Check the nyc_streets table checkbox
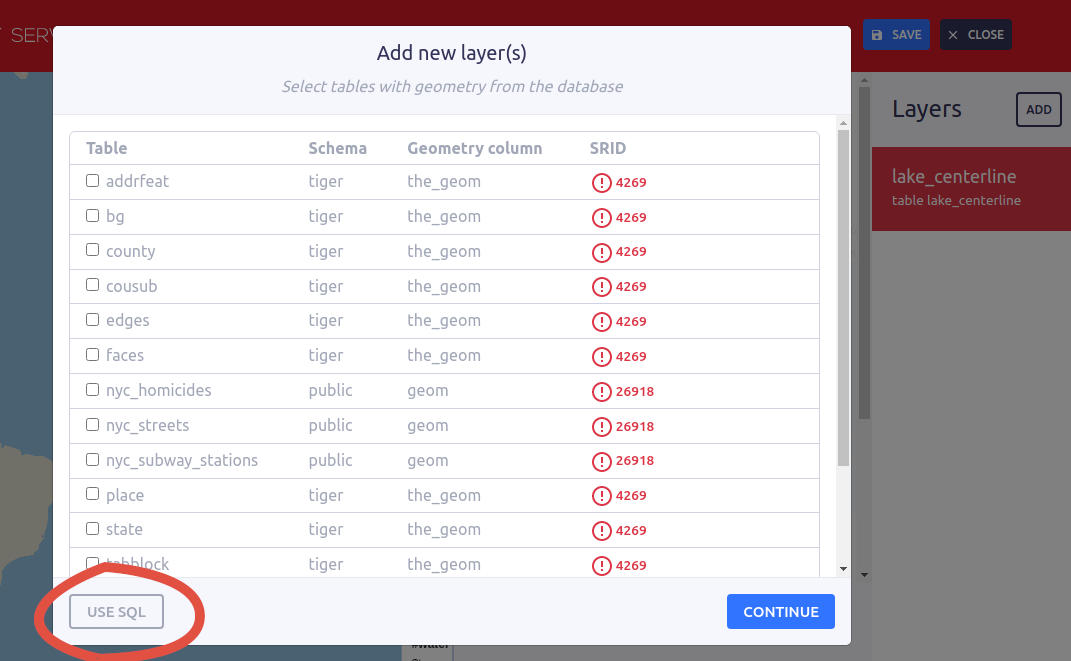 93,425
